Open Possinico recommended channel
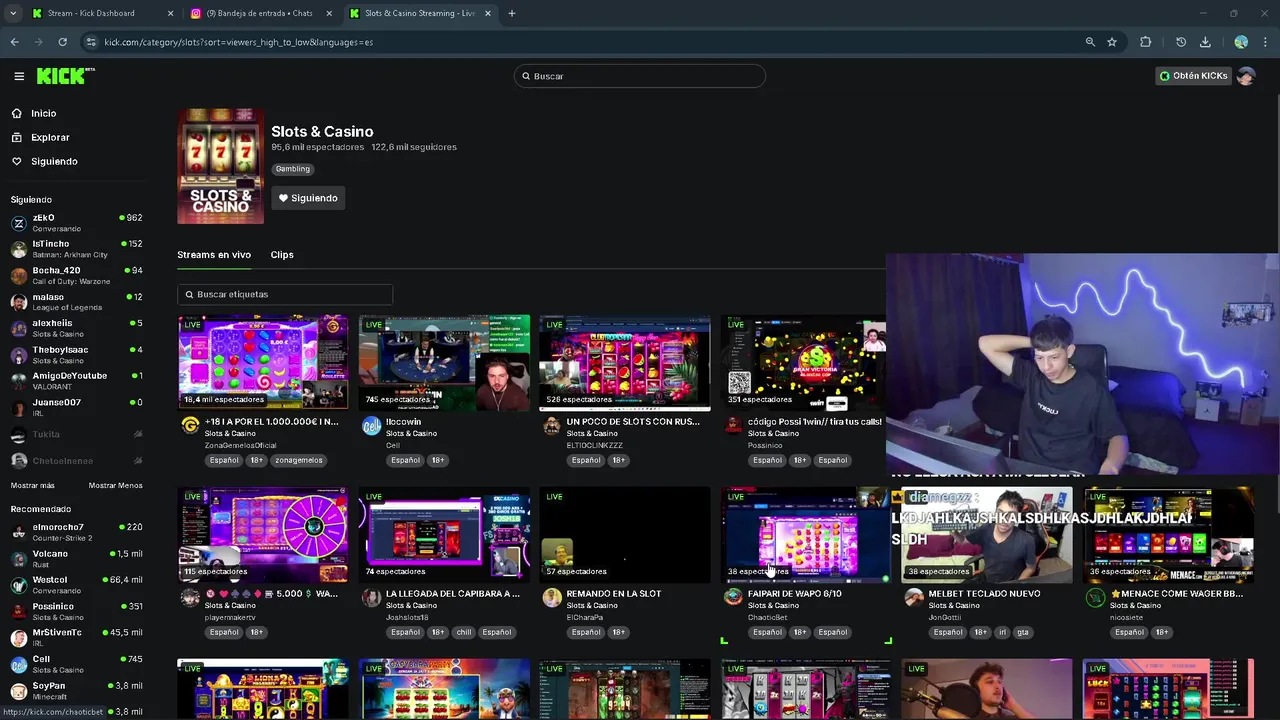This screenshot has height=720, width=1280. point(76,611)
